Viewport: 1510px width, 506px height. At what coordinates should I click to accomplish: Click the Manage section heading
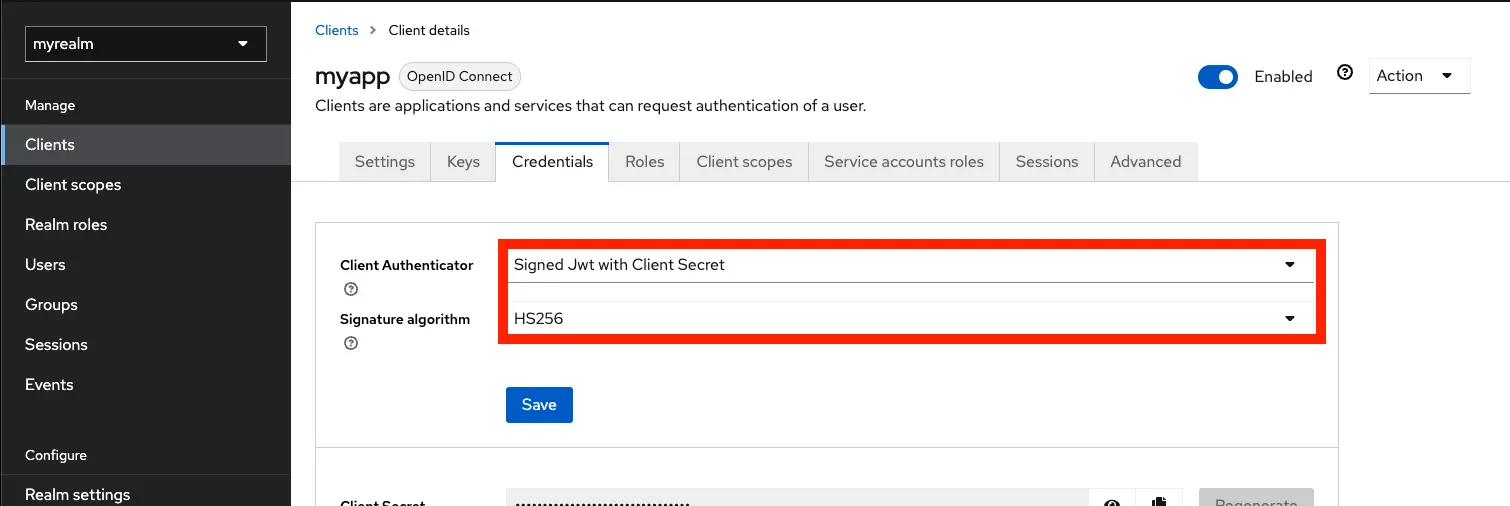pyautogui.click(x=50, y=105)
